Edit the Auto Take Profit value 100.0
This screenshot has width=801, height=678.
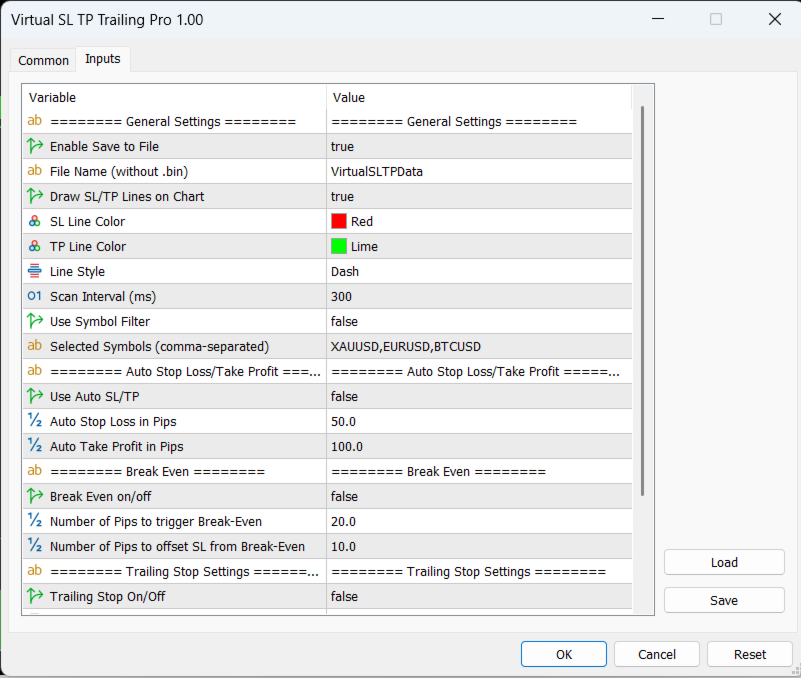pos(479,447)
